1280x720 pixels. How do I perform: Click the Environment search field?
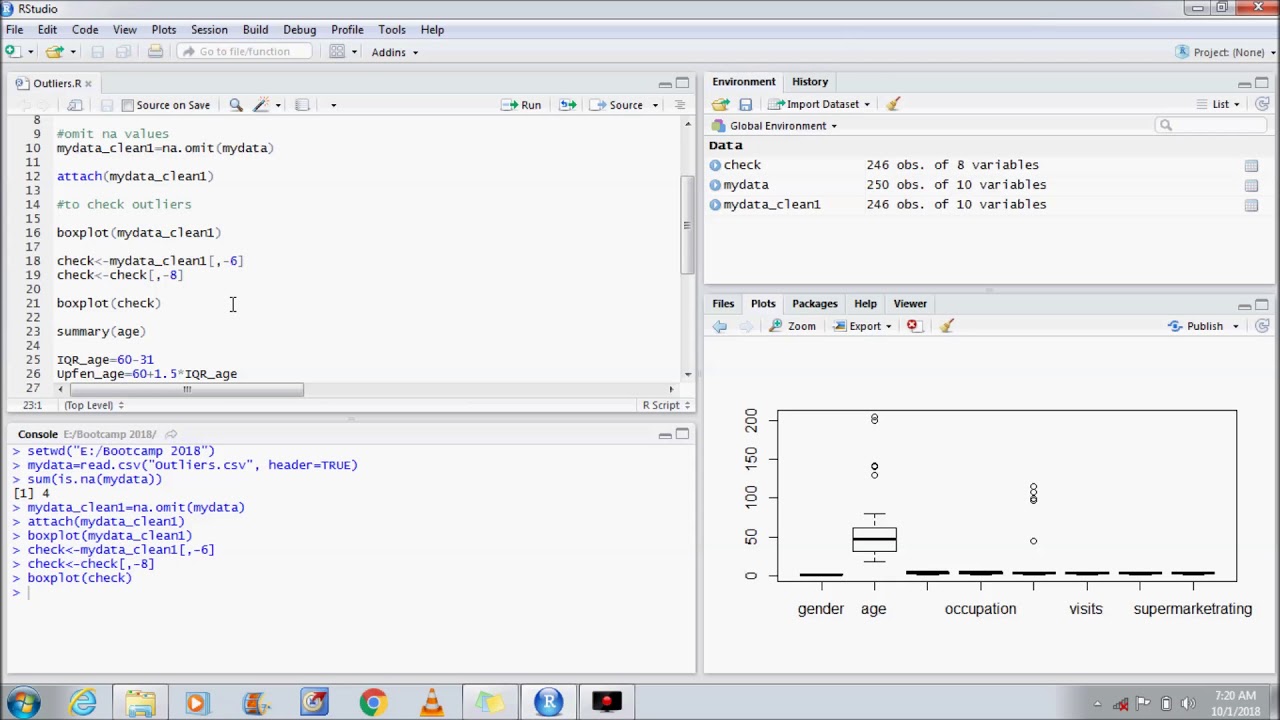(x=1213, y=125)
